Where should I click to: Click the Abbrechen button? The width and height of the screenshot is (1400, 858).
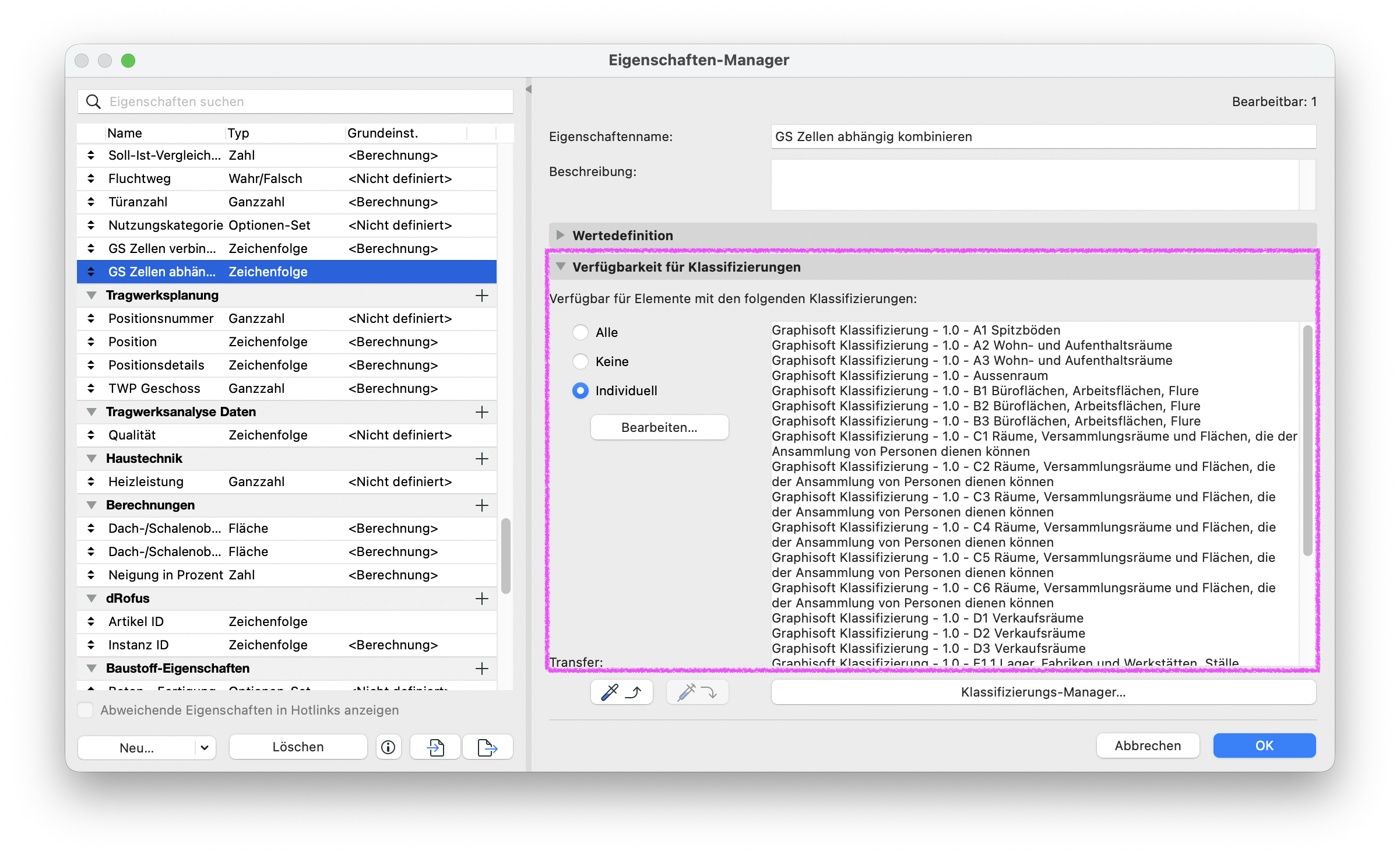pos(1148,746)
